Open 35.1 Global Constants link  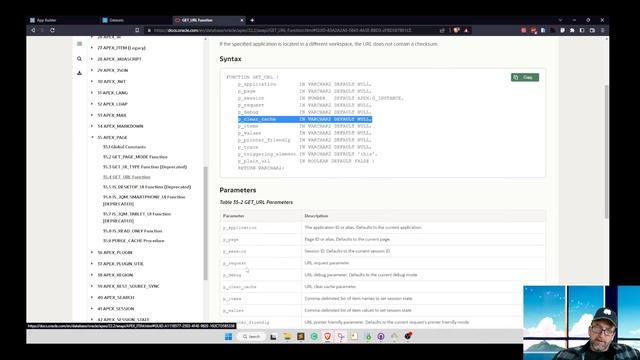pos(124,147)
